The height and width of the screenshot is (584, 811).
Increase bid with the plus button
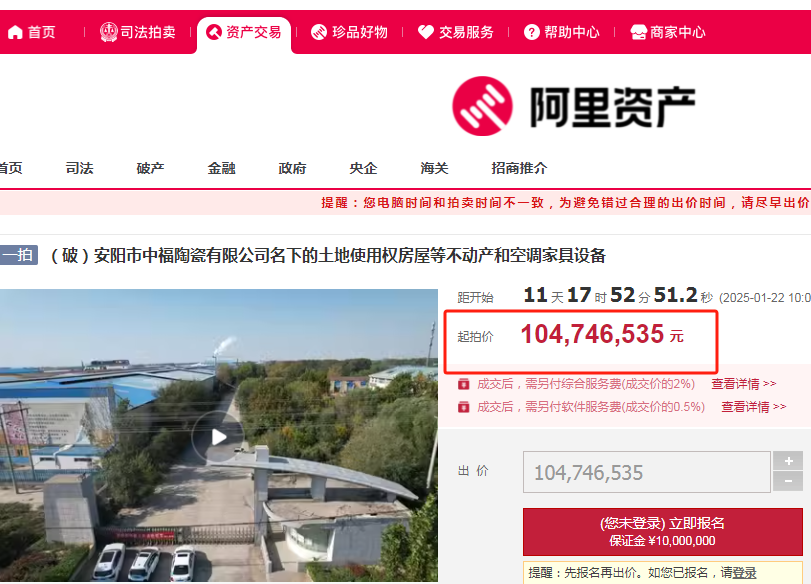pyautogui.click(x=788, y=460)
